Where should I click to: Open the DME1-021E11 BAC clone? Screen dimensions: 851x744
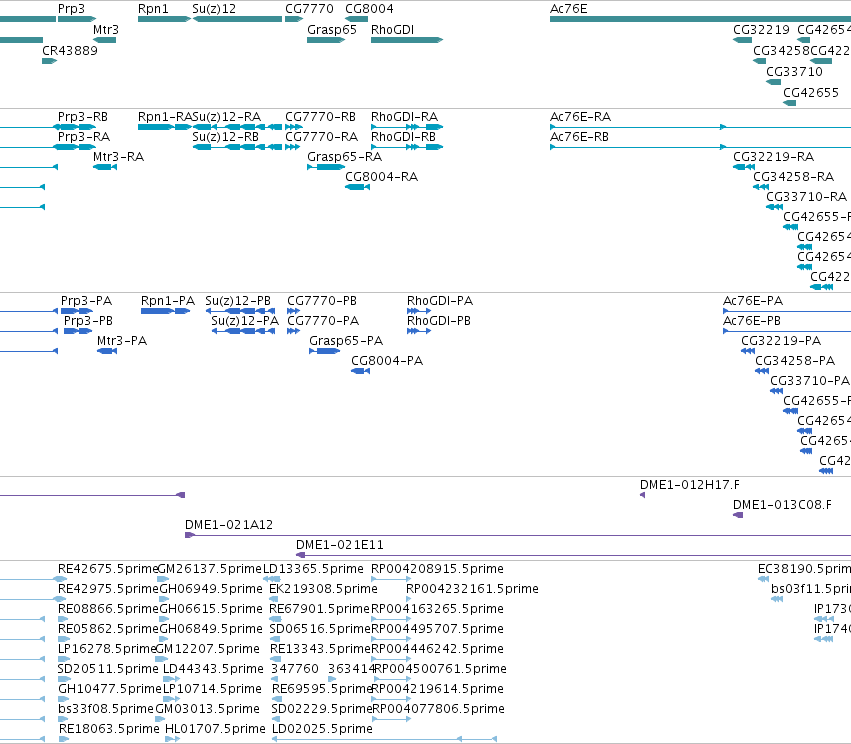click(574, 555)
